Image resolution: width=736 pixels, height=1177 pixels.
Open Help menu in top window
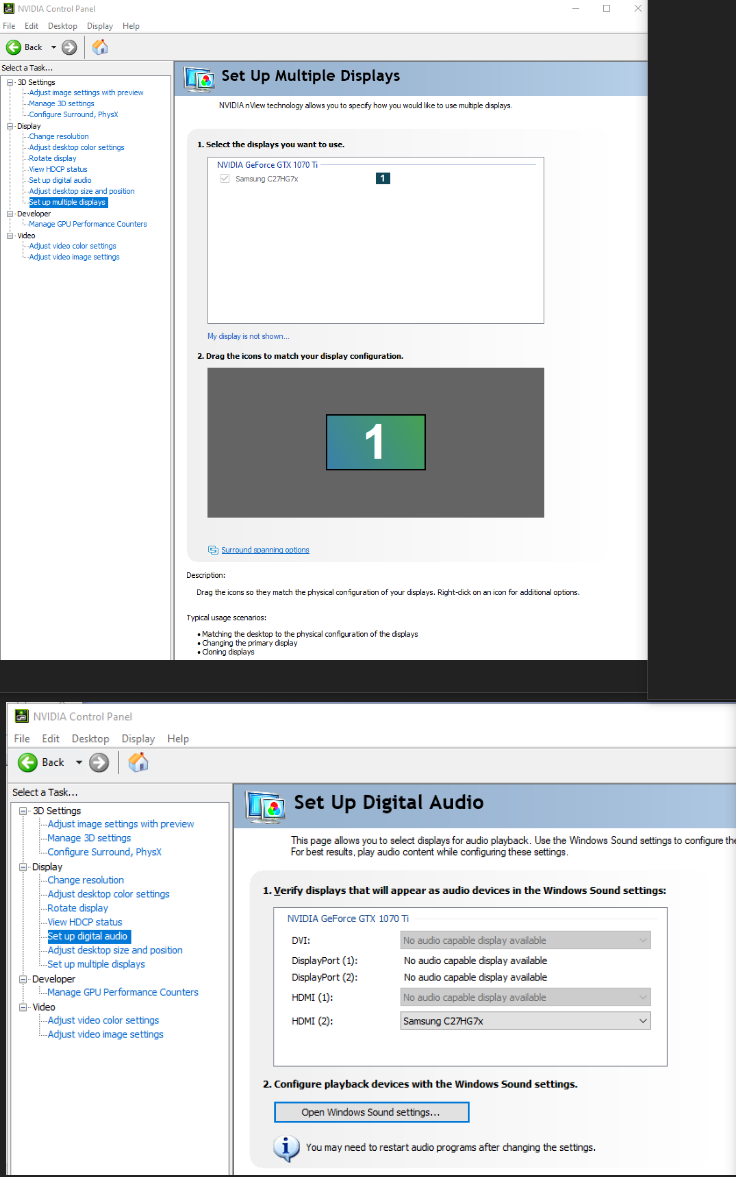(131, 26)
